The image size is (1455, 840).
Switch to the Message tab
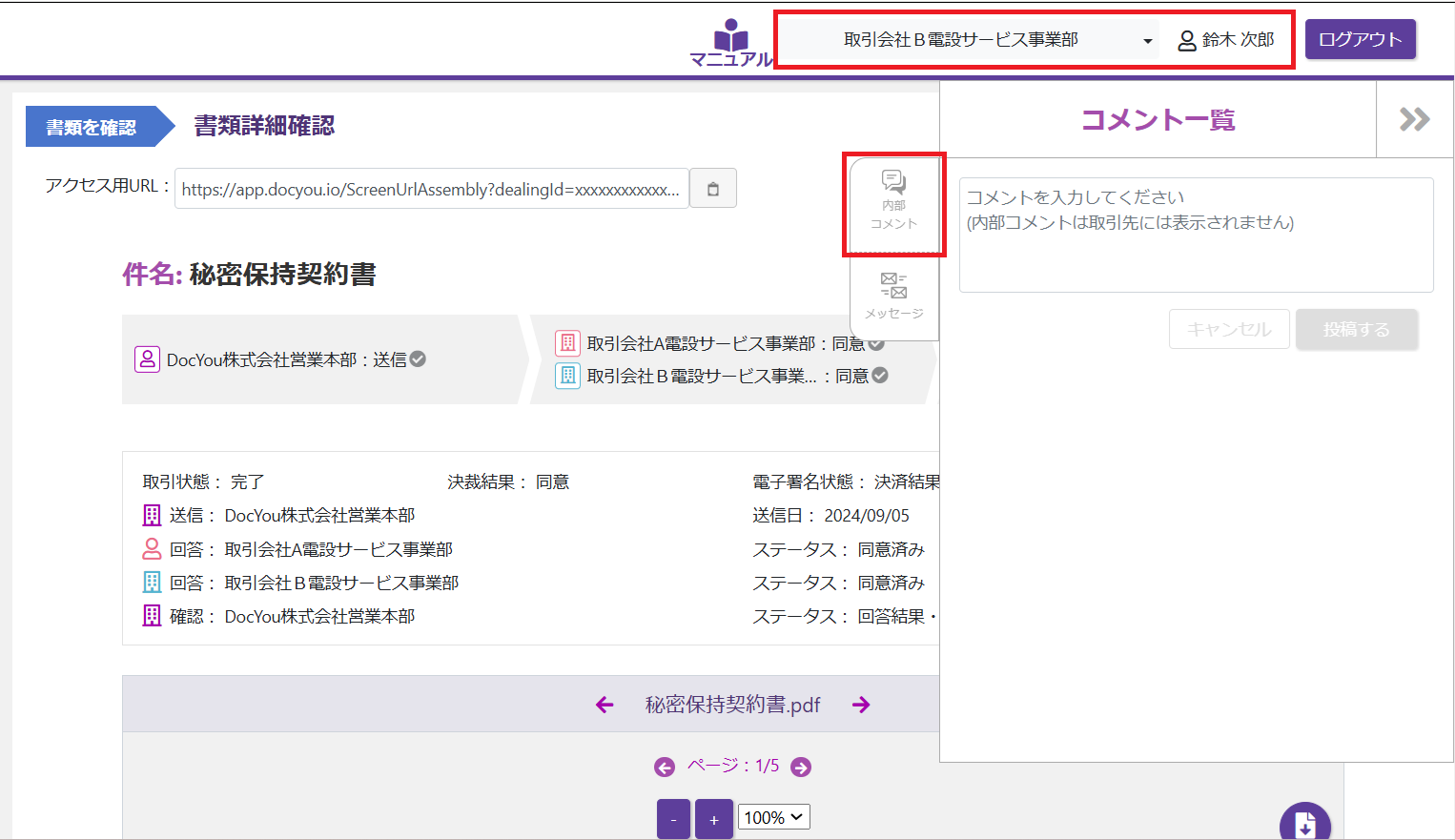tap(893, 295)
